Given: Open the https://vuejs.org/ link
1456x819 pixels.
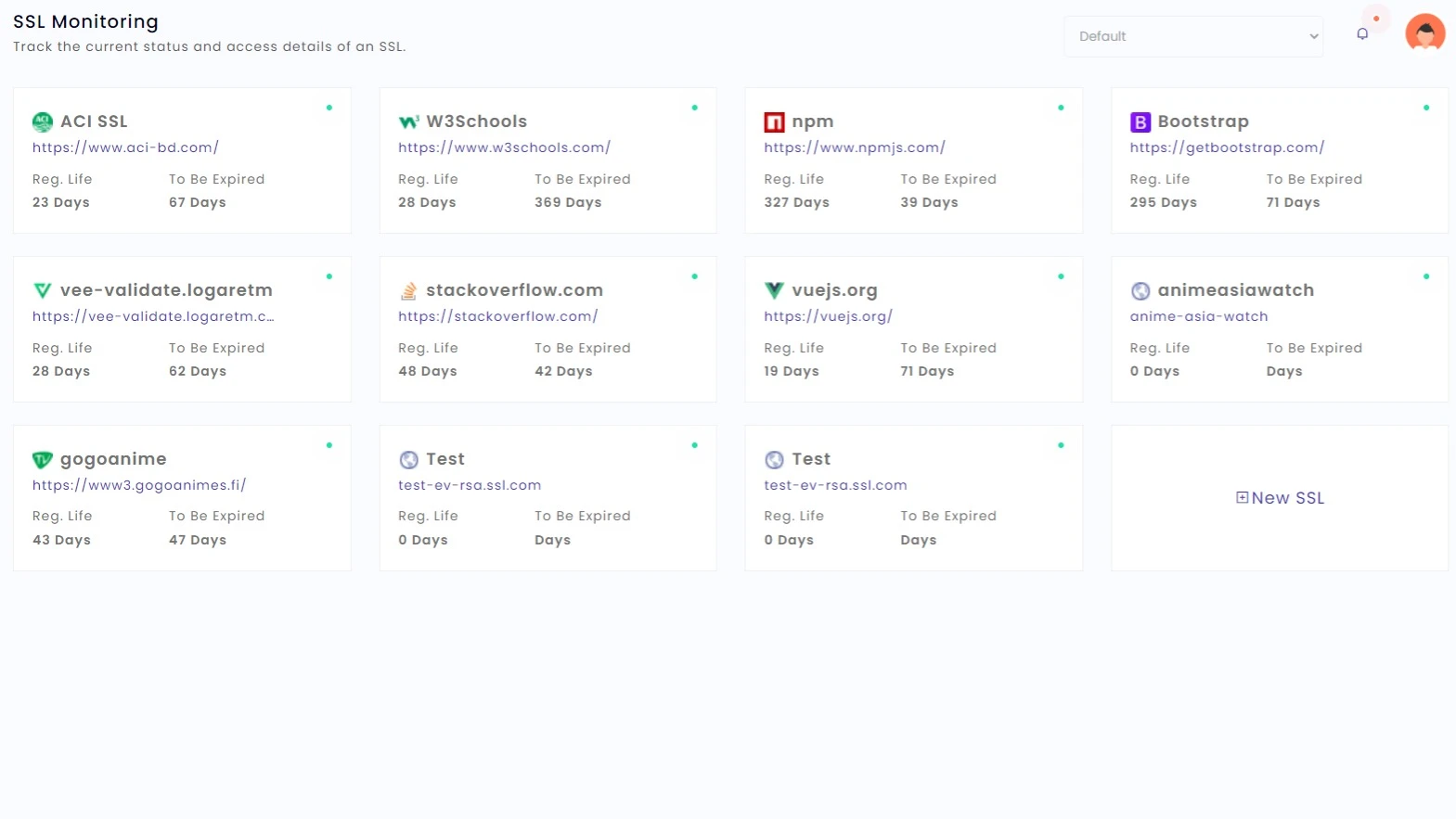Looking at the screenshot, I should pyautogui.click(x=828, y=316).
